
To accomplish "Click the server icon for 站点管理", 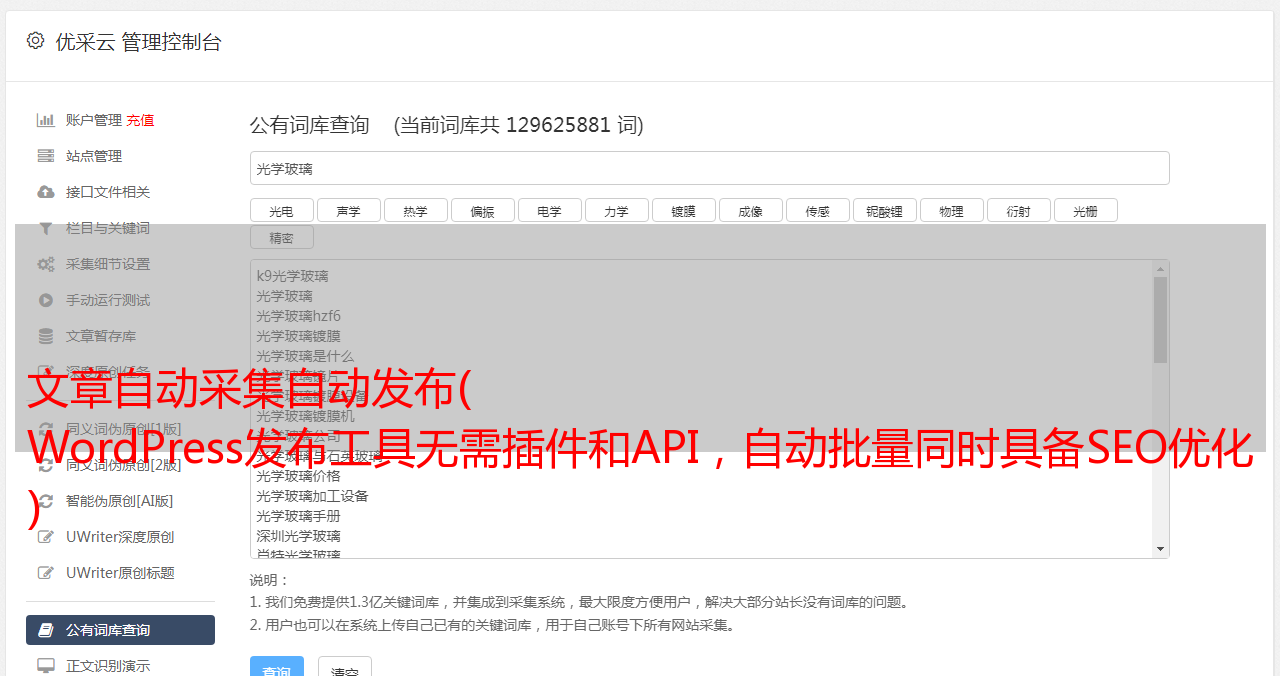I will (46, 156).
